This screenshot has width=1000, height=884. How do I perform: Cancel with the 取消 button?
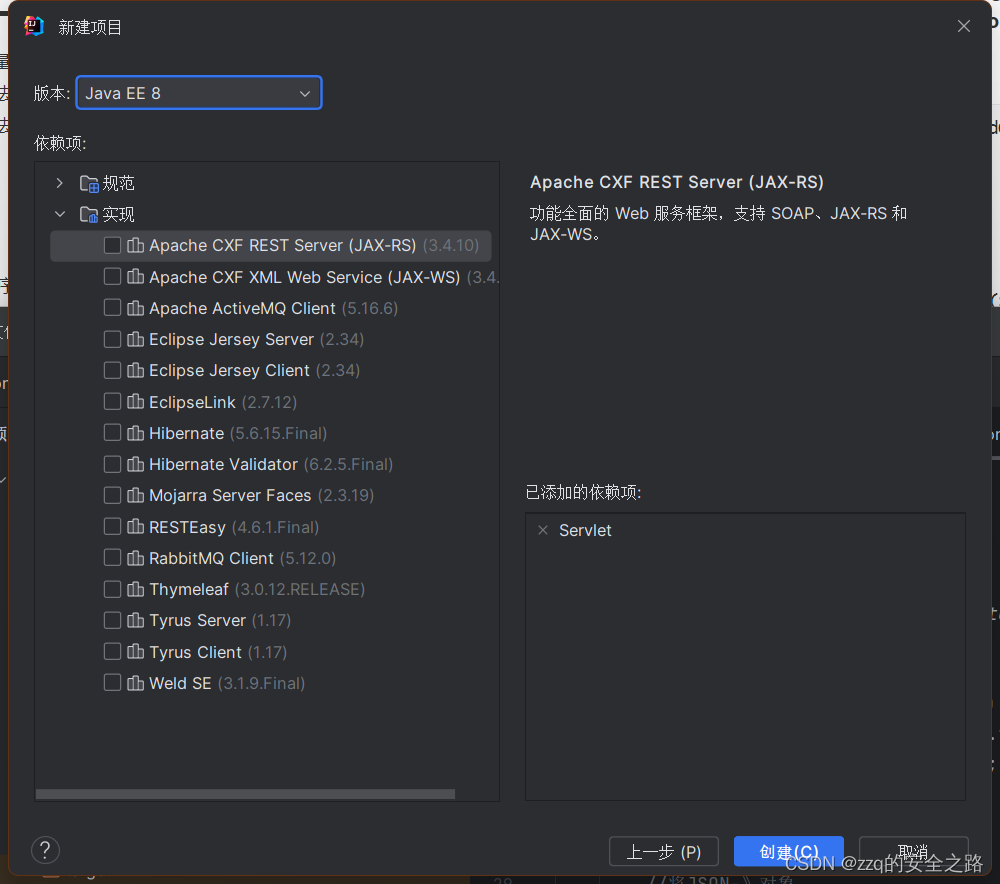(x=913, y=851)
